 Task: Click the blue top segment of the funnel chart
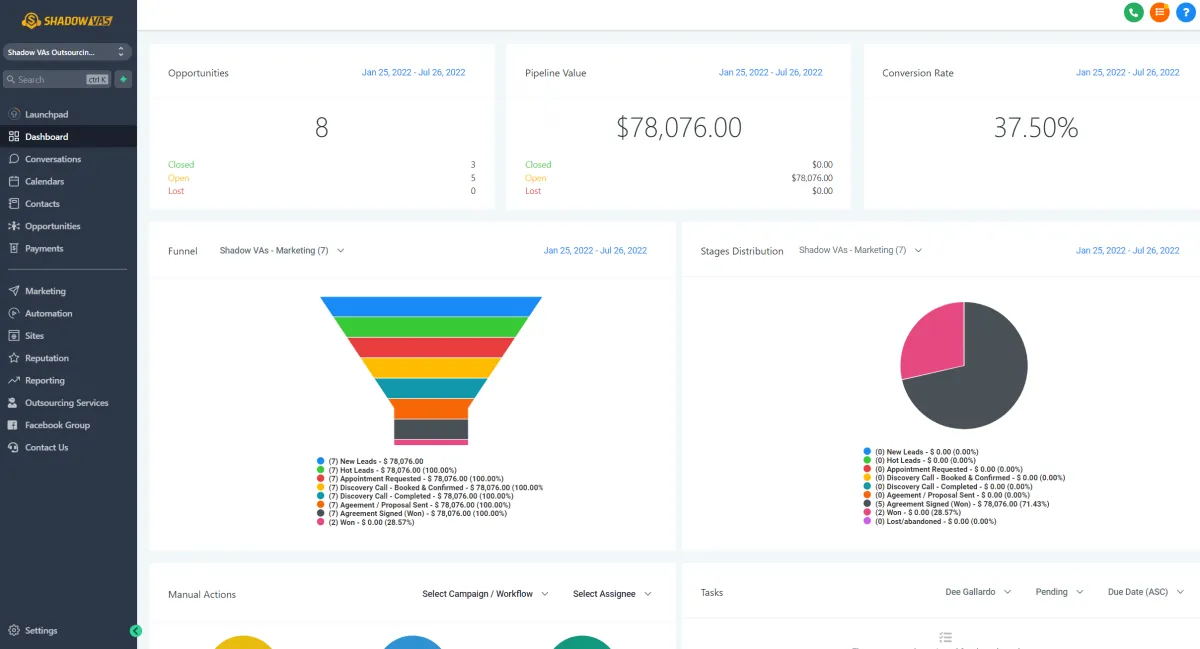[431, 305]
